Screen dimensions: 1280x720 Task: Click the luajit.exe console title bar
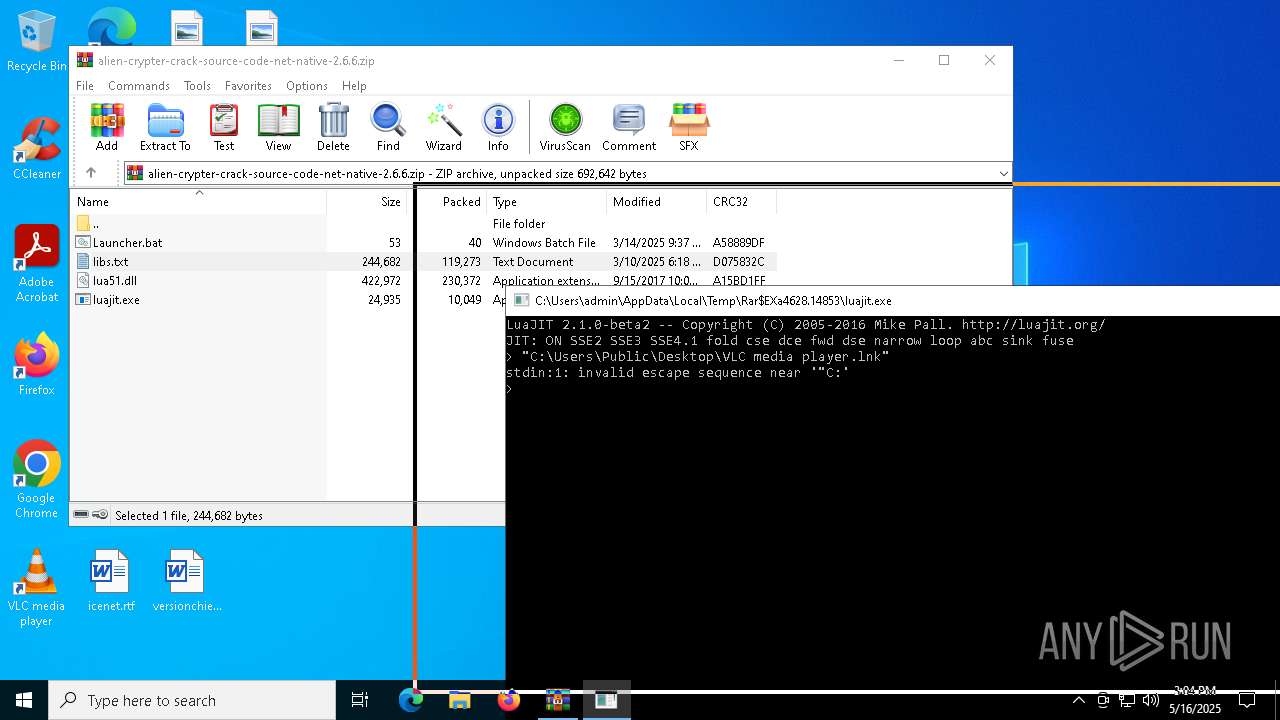[x=892, y=300]
